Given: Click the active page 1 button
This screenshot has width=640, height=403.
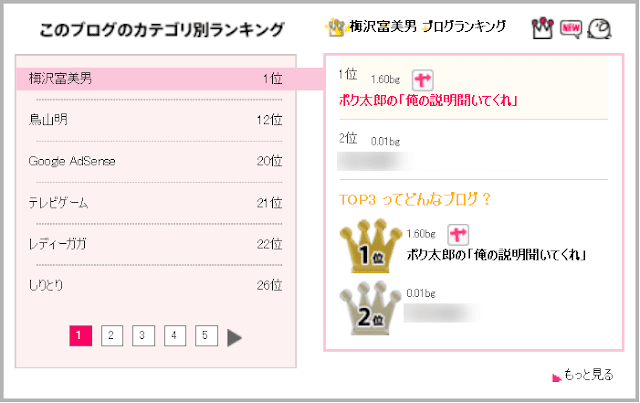Looking at the screenshot, I should click(x=80, y=336).
